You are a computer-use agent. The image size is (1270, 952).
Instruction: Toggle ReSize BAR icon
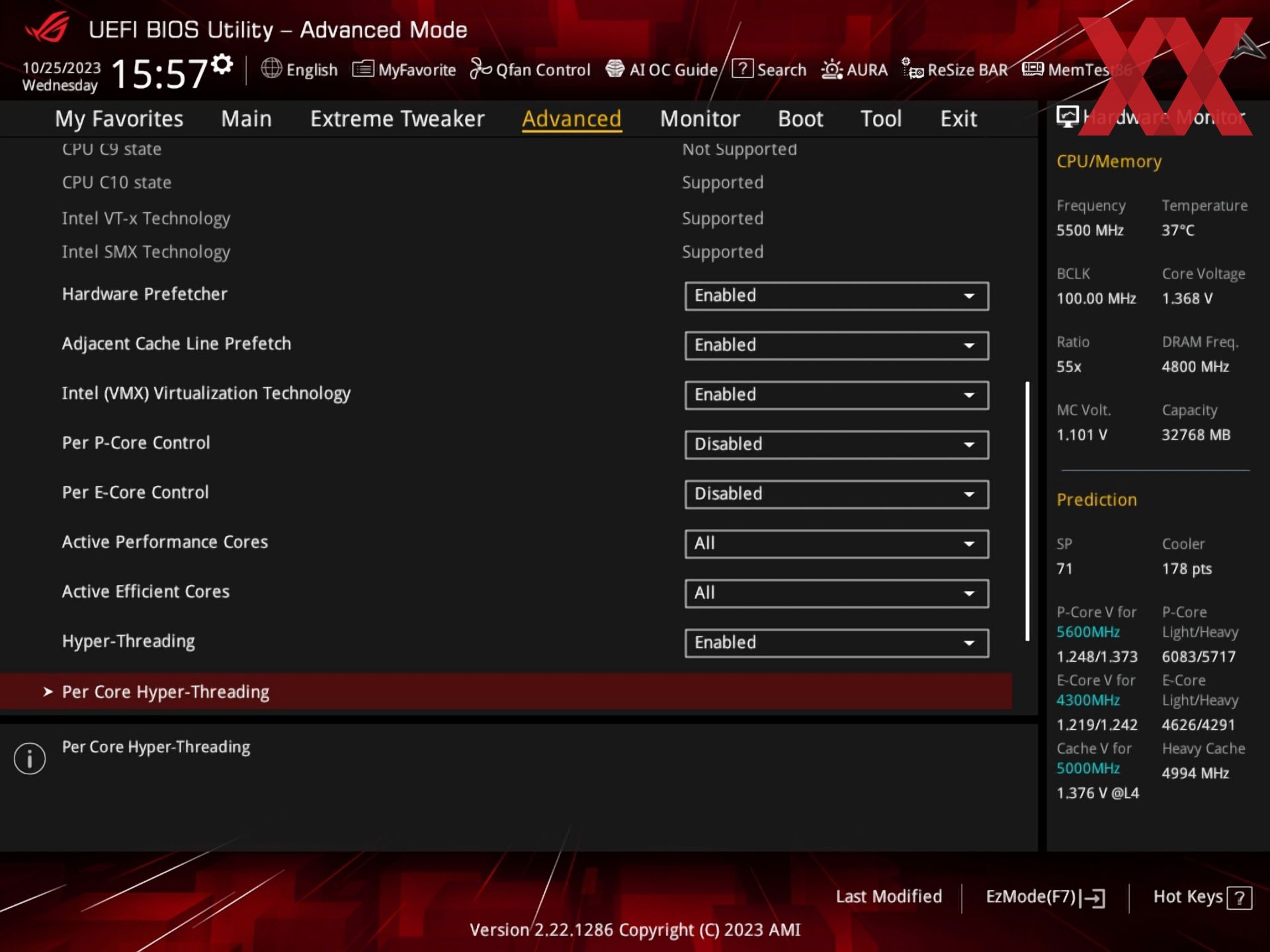click(913, 69)
